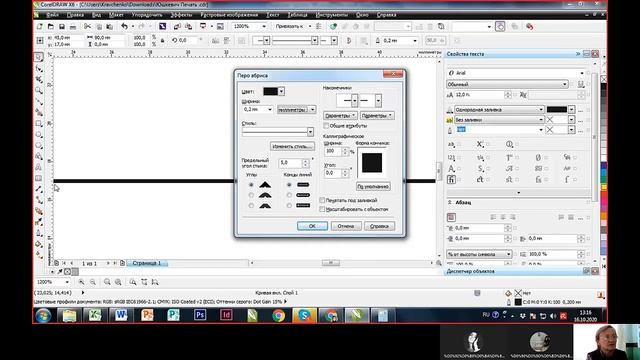Select the round line cap radio button
640x360 pixels.
pyautogui.click(x=289, y=195)
